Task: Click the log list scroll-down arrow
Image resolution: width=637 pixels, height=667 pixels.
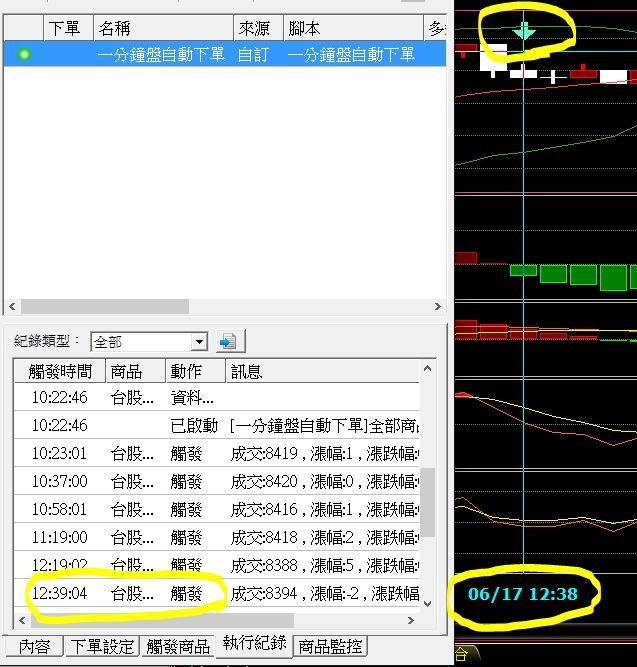Action: [428, 603]
